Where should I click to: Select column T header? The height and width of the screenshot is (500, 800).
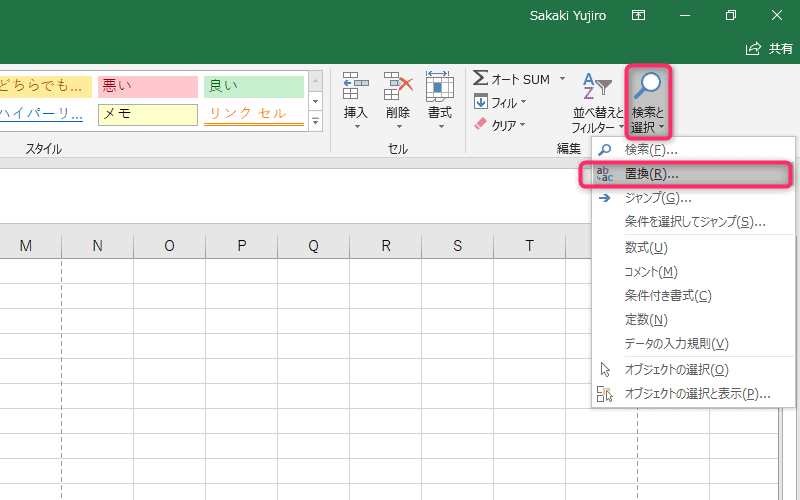coord(530,246)
